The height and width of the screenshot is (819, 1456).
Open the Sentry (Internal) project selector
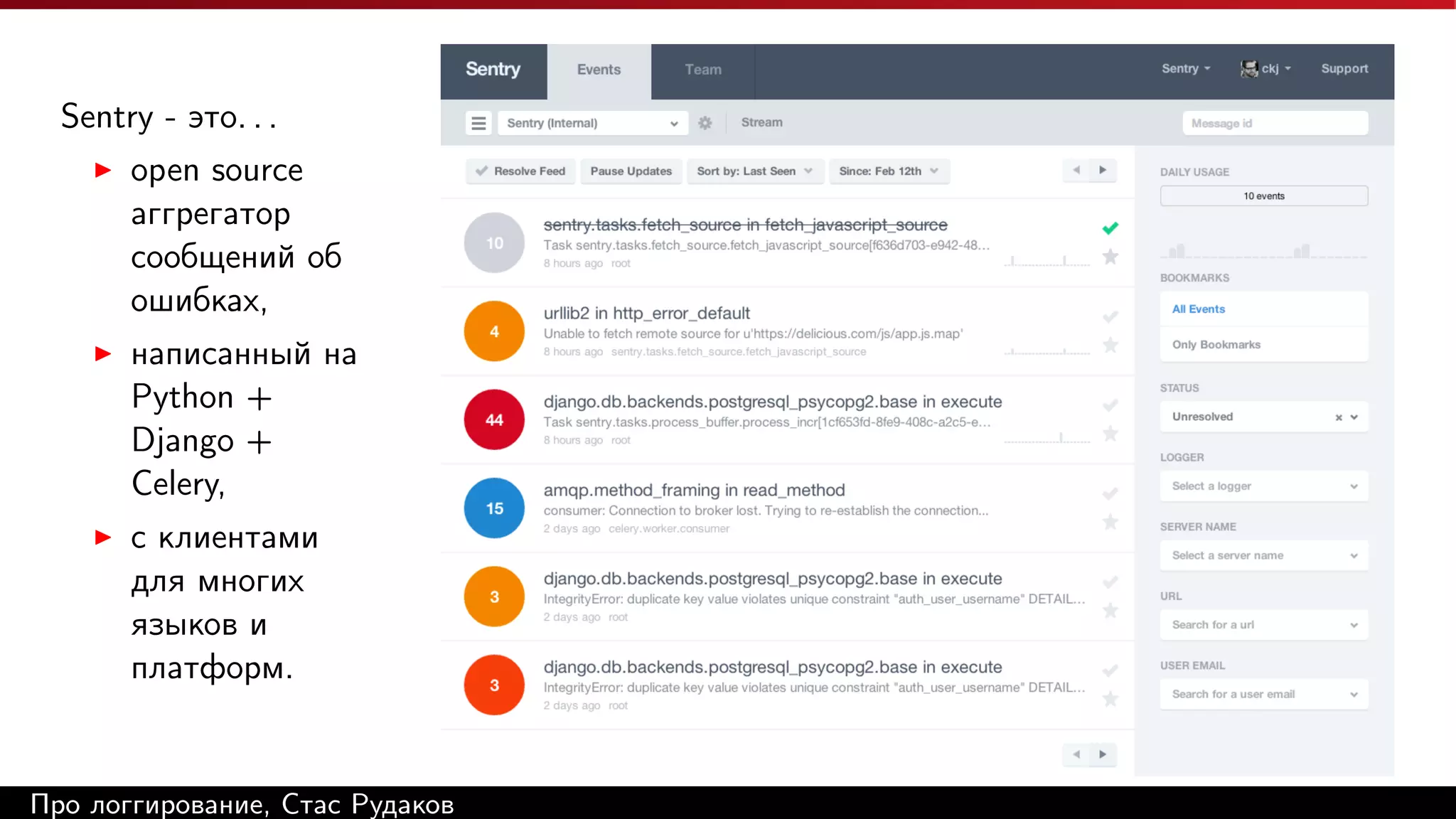591,123
